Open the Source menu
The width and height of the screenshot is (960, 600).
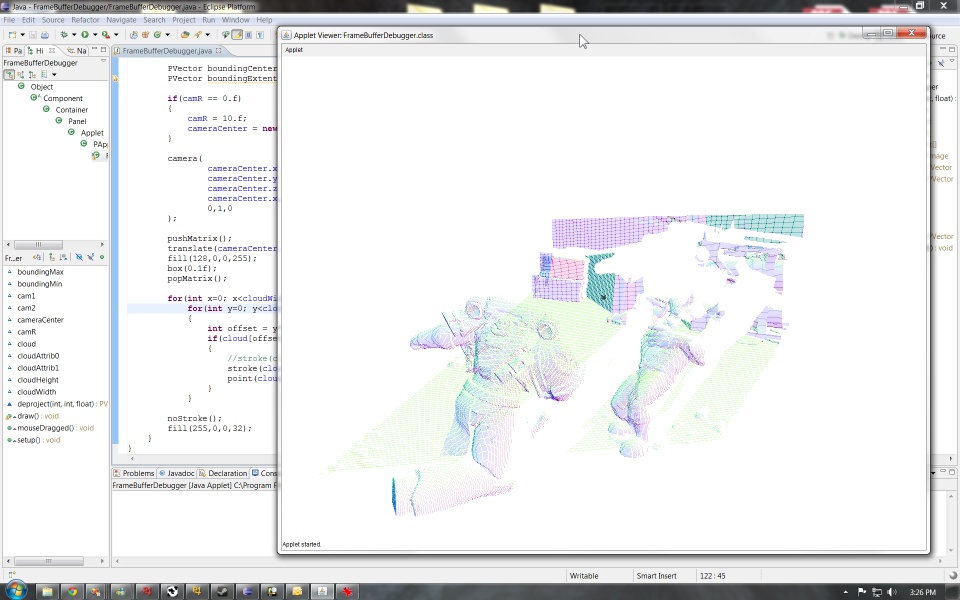(53, 20)
